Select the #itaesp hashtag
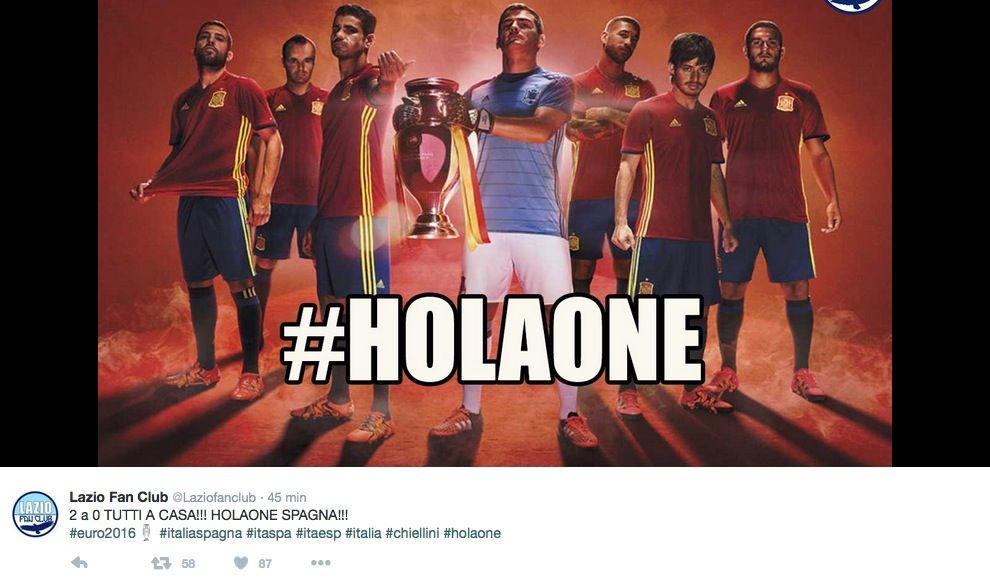990x587 pixels. [x=318, y=533]
